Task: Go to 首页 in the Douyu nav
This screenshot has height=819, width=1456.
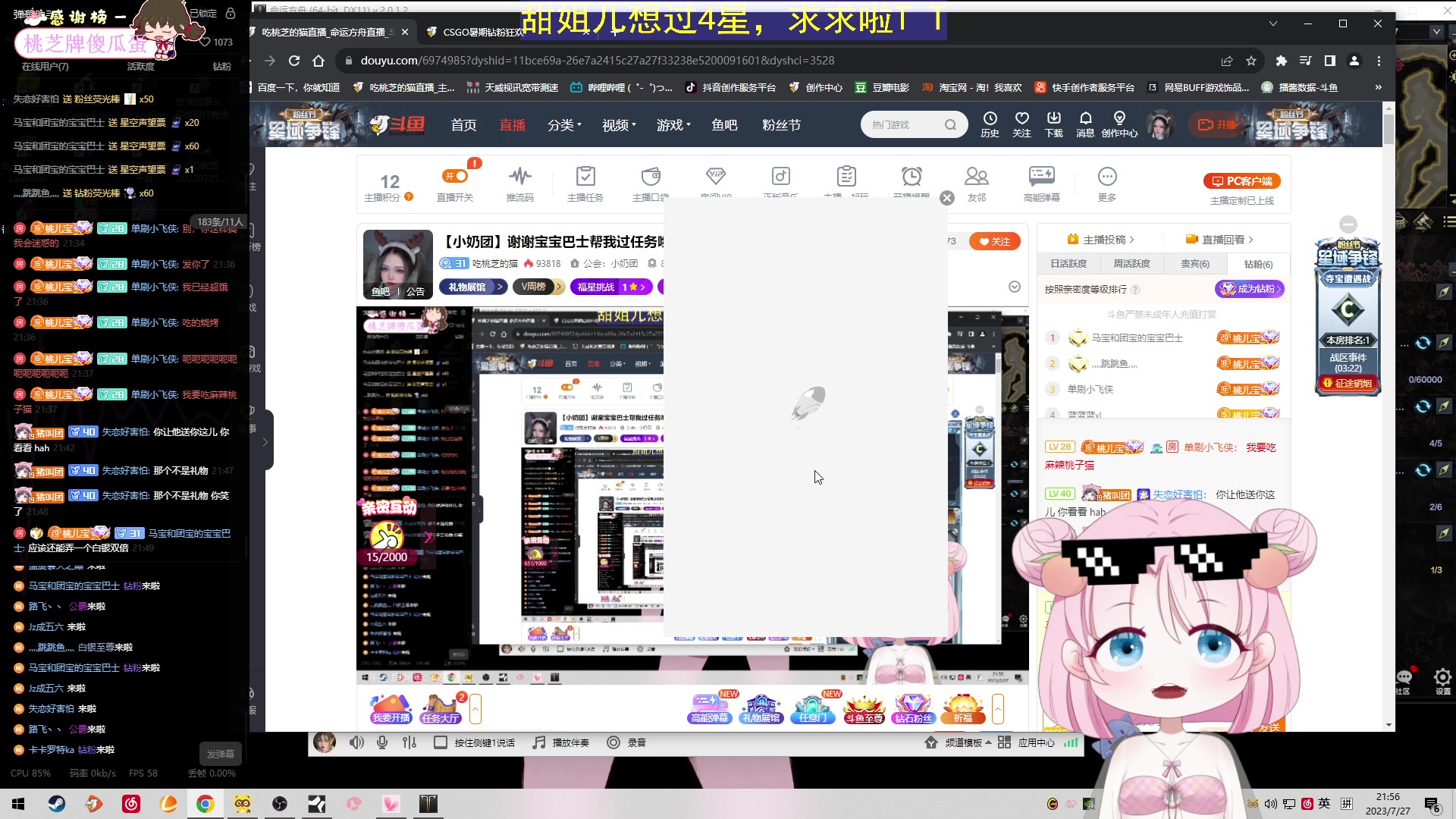Action: [x=463, y=125]
